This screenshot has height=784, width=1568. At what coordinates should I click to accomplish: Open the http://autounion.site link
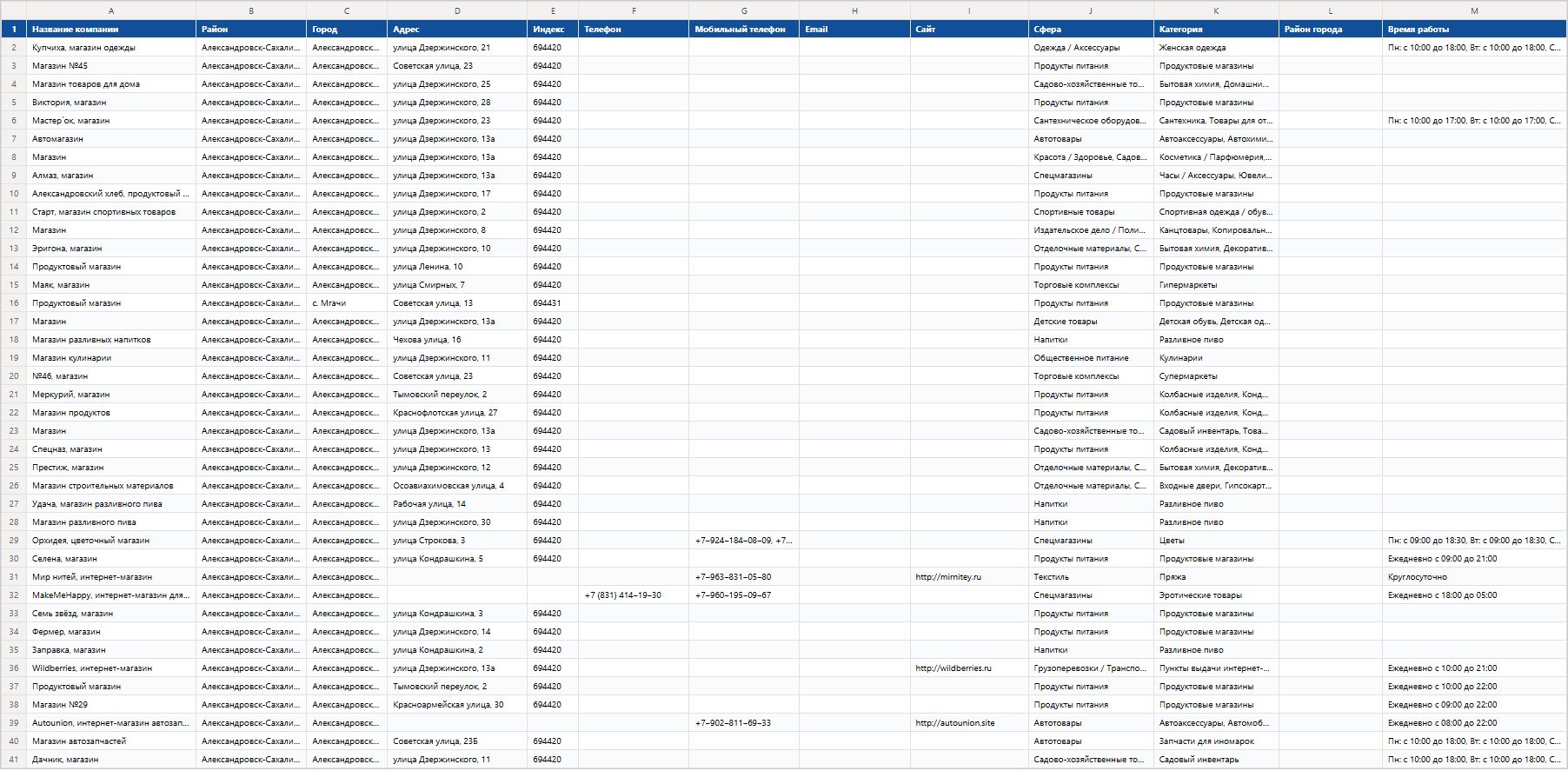pos(955,723)
